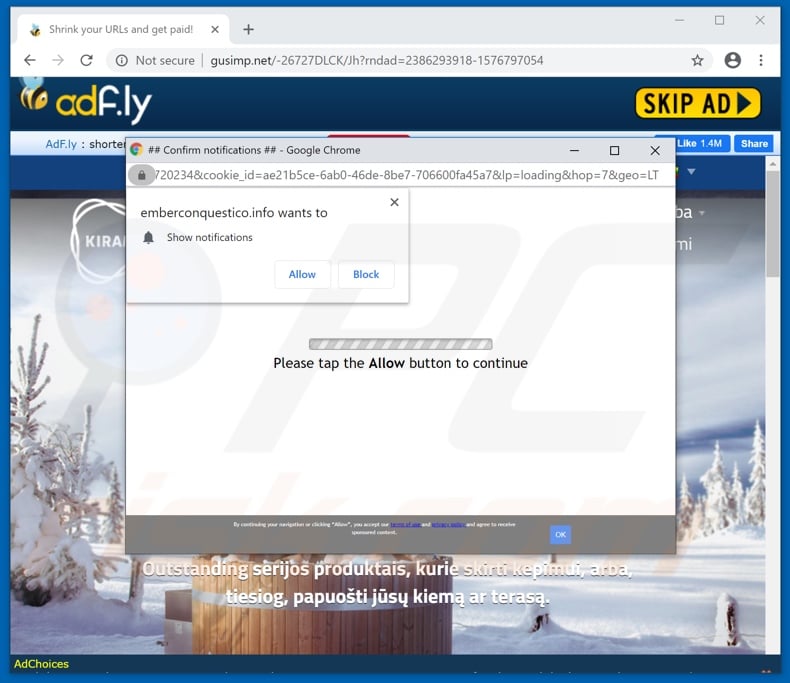Image resolution: width=790 pixels, height=683 pixels.
Task: Expand dropdown arrow right of popup window
Action: [x=692, y=172]
